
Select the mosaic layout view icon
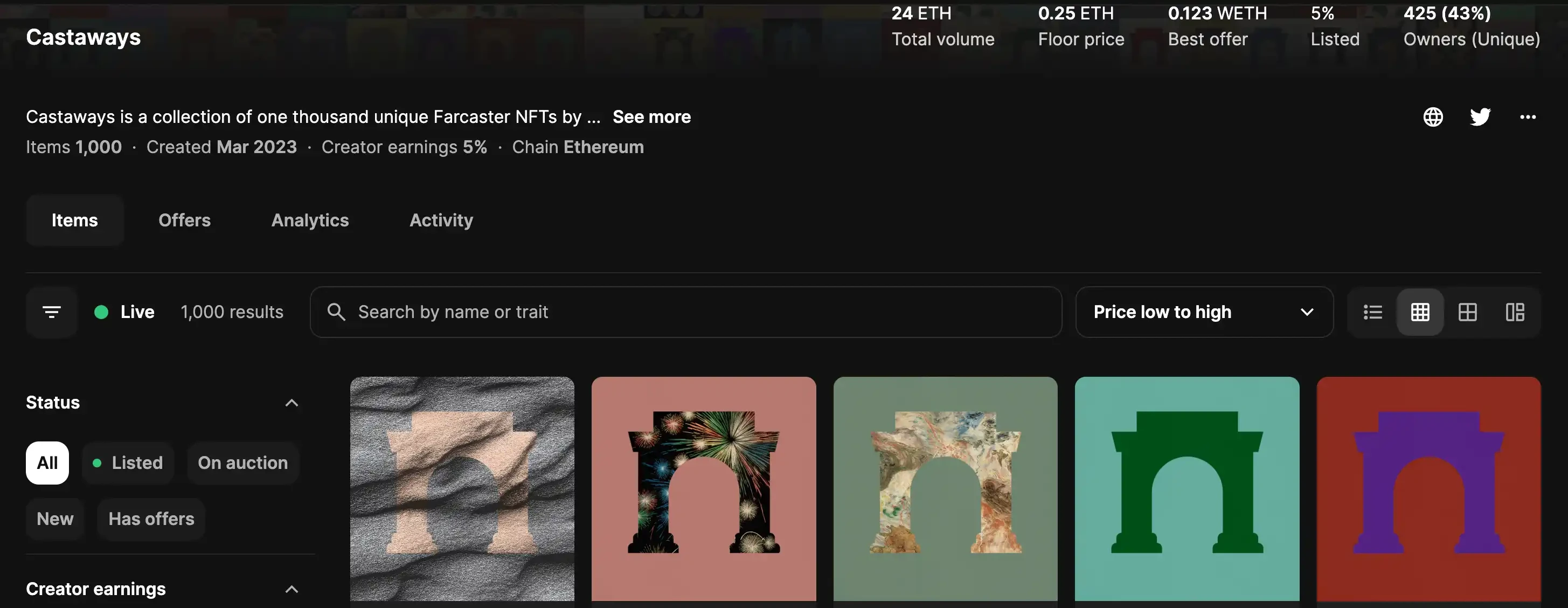pyautogui.click(x=1515, y=312)
